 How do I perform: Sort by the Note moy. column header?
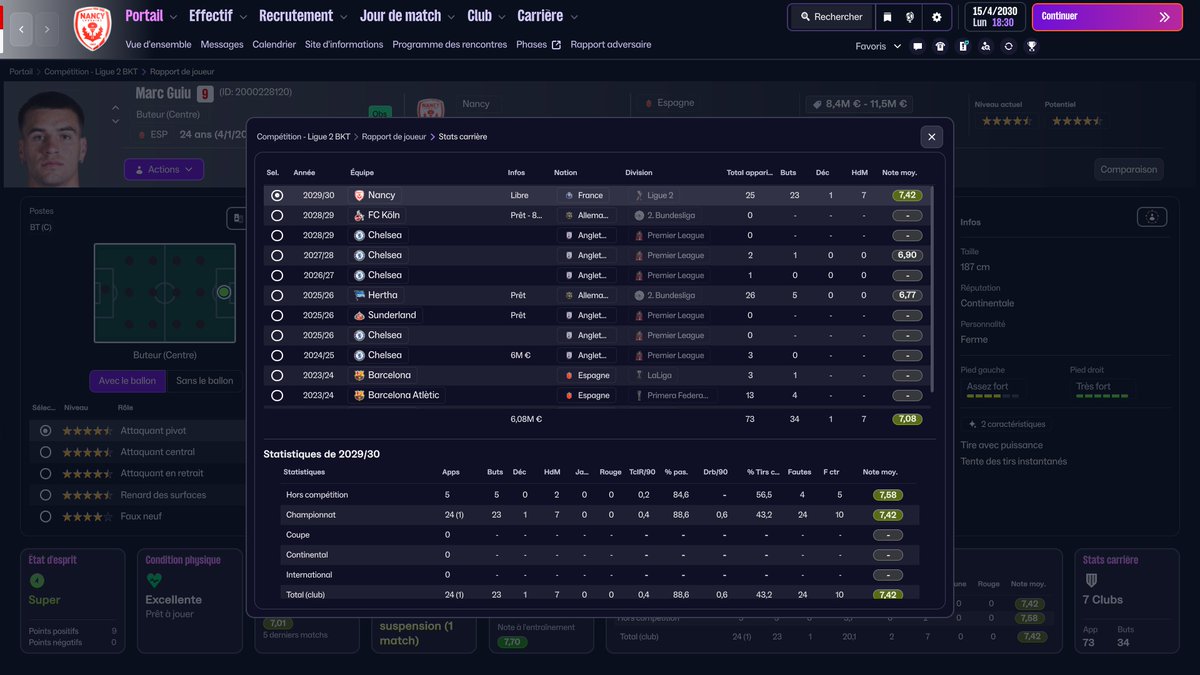(x=899, y=173)
